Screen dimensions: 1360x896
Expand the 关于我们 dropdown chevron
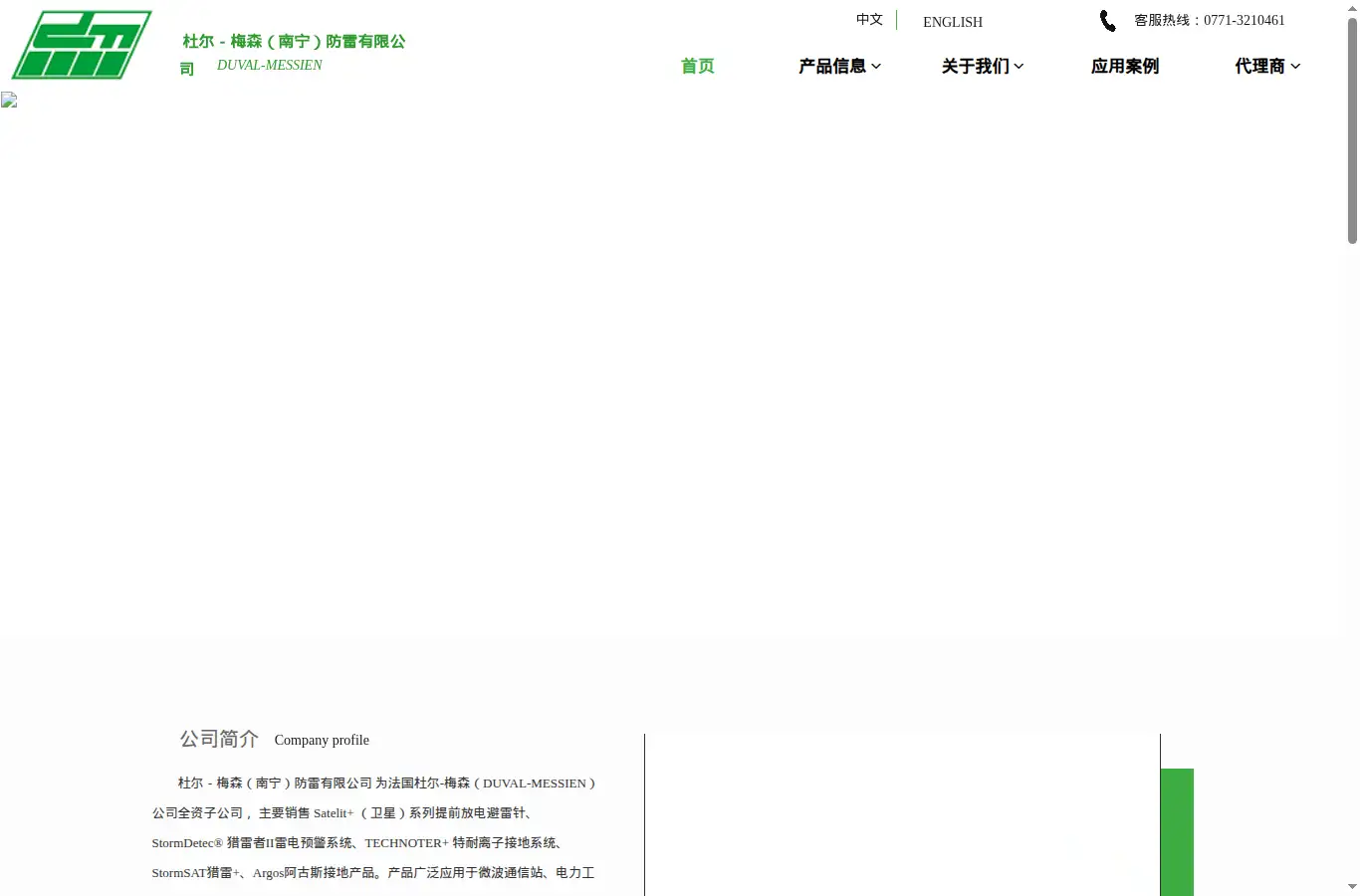point(1019,67)
